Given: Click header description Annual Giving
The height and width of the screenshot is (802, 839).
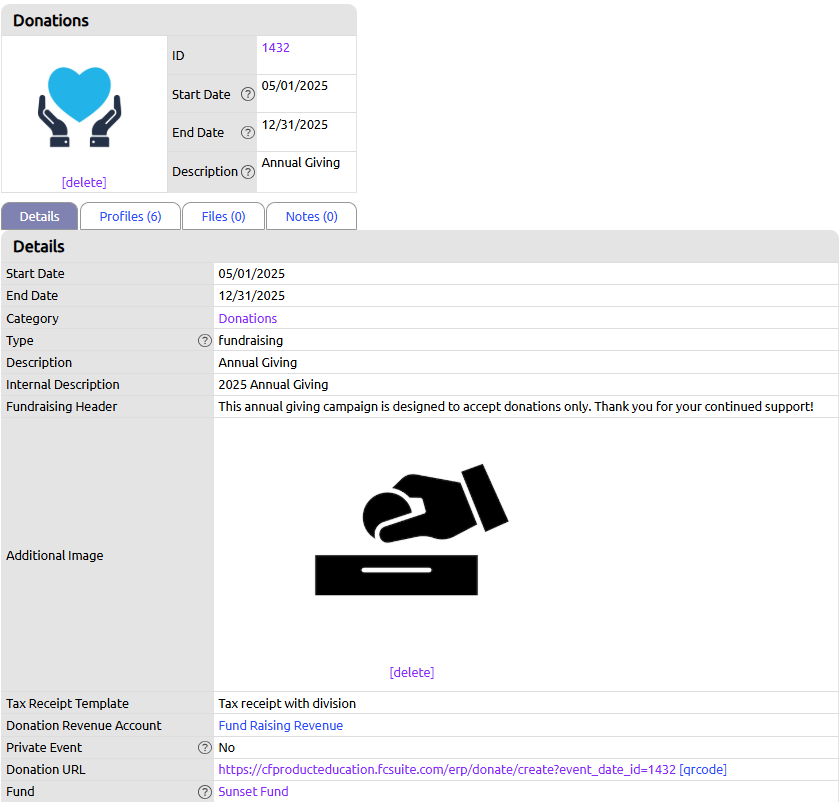Looking at the screenshot, I should [x=301, y=163].
